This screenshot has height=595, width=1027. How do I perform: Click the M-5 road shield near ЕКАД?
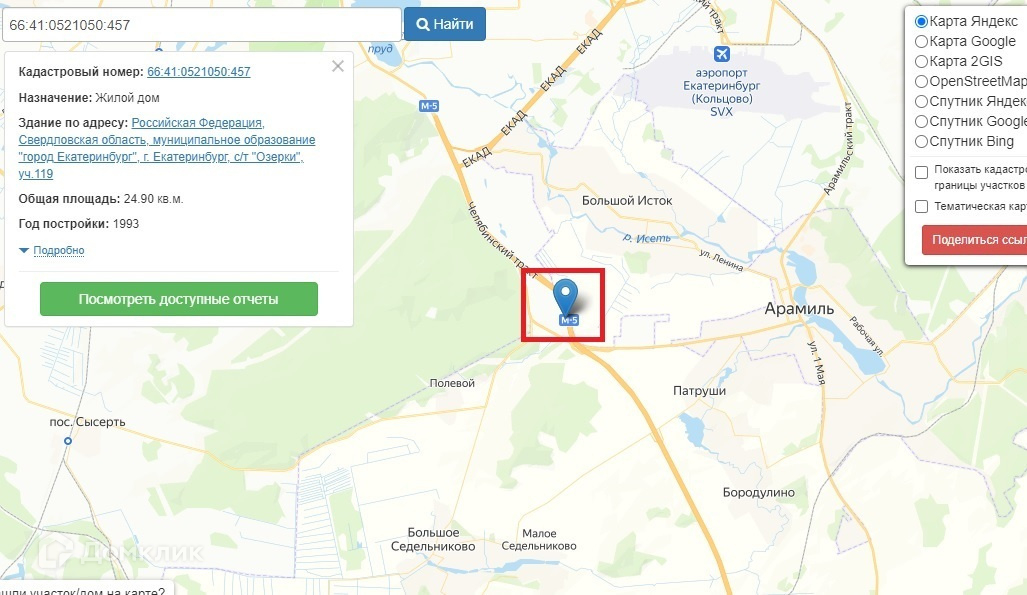429,106
